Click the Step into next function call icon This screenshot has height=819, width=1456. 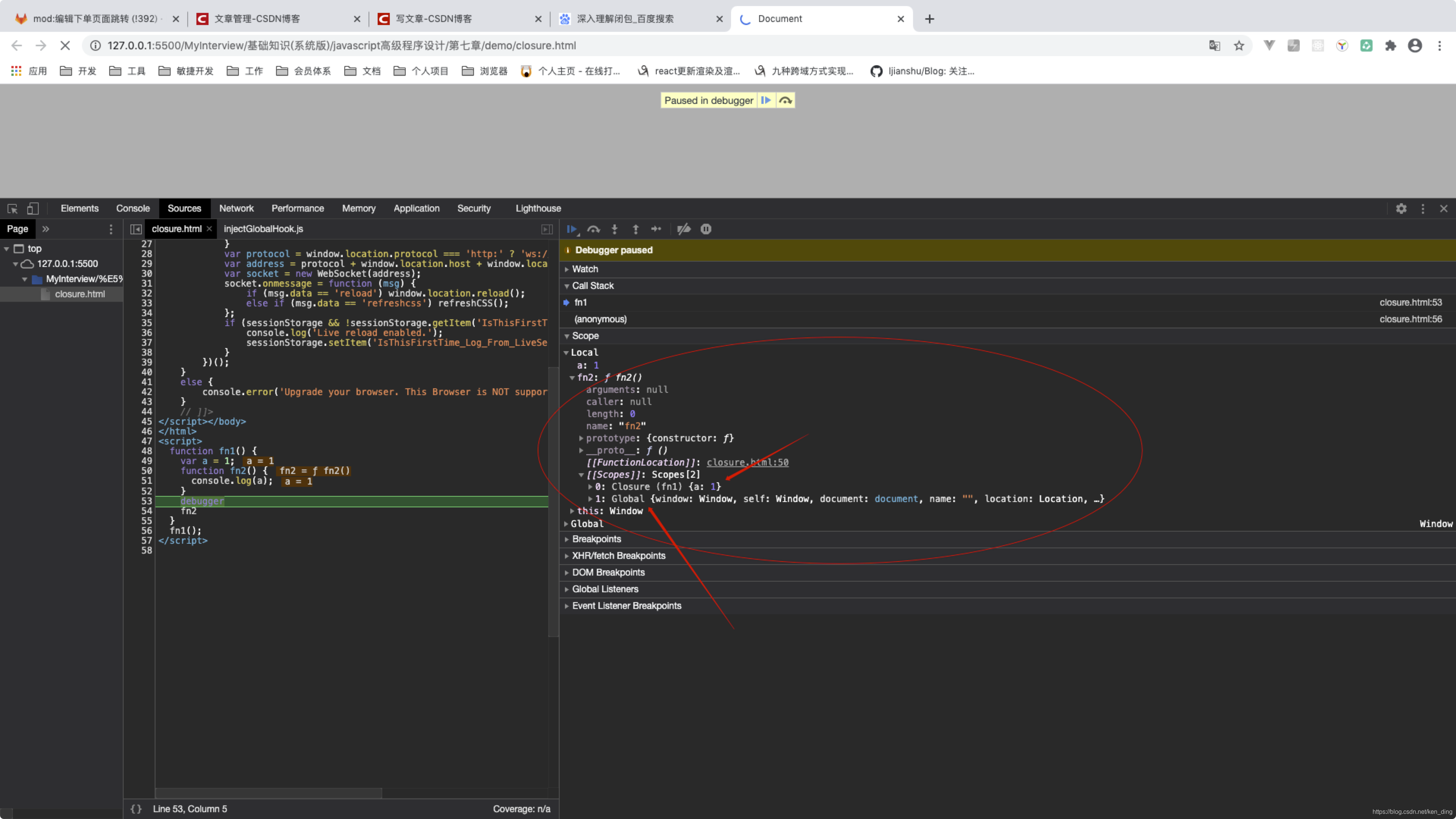click(x=615, y=229)
